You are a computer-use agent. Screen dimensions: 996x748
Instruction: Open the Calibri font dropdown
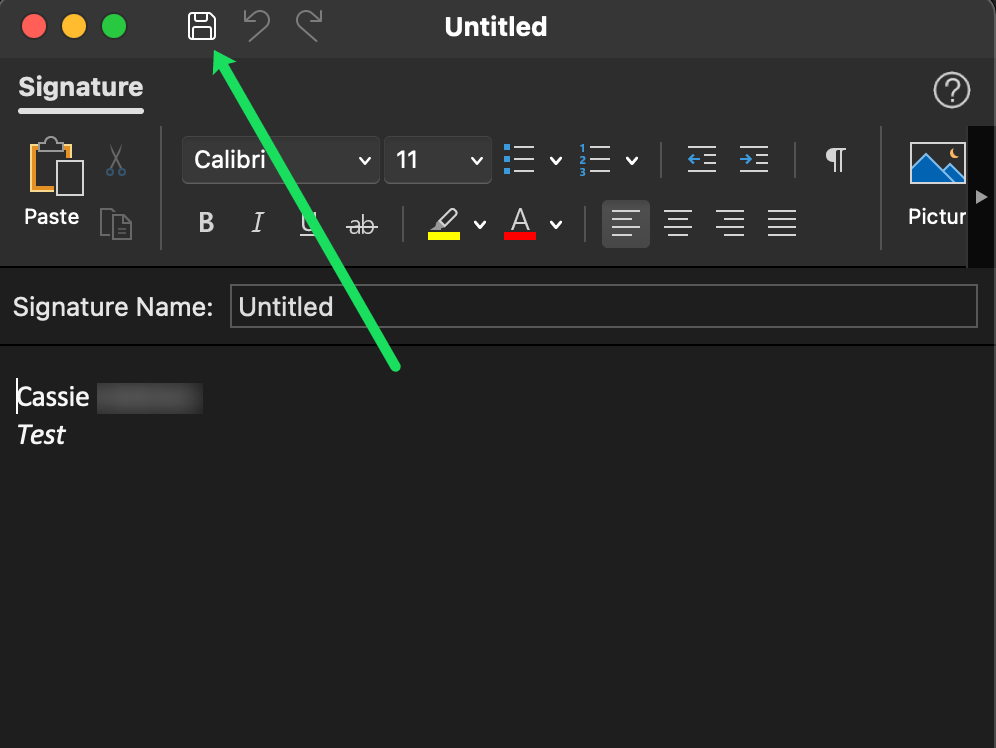pyautogui.click(x=280, y=160)
